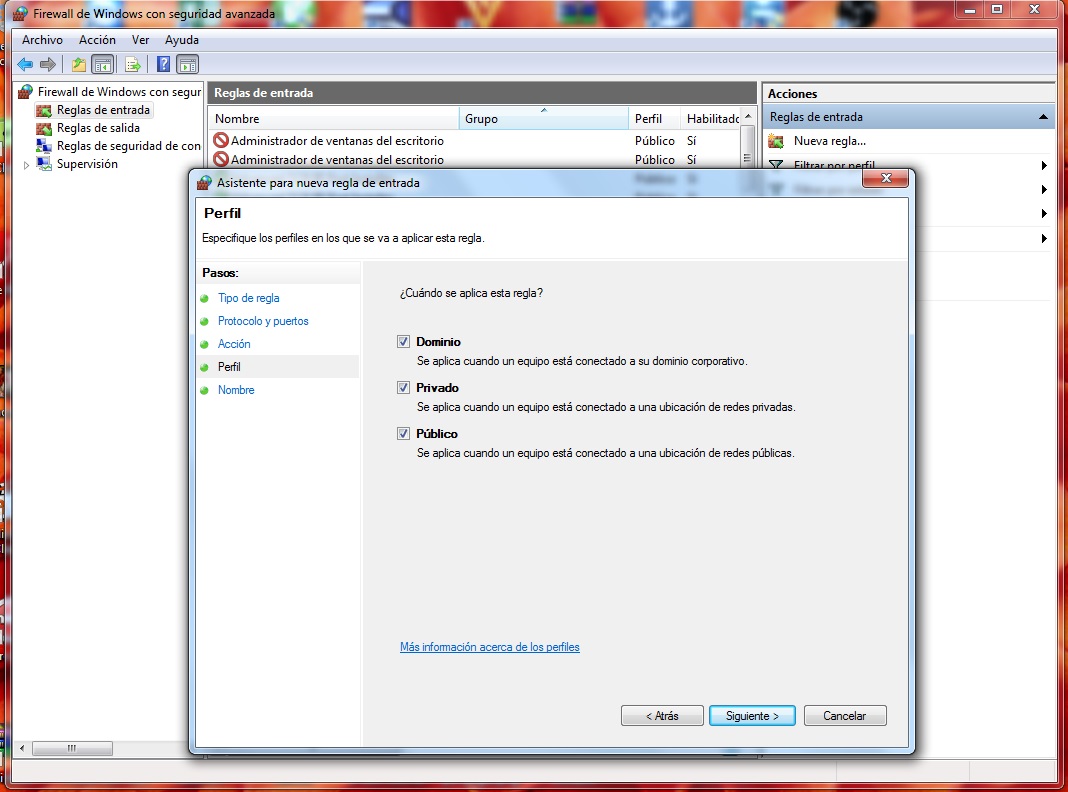Sort rules by the Nombre column header

click(334, 118)
